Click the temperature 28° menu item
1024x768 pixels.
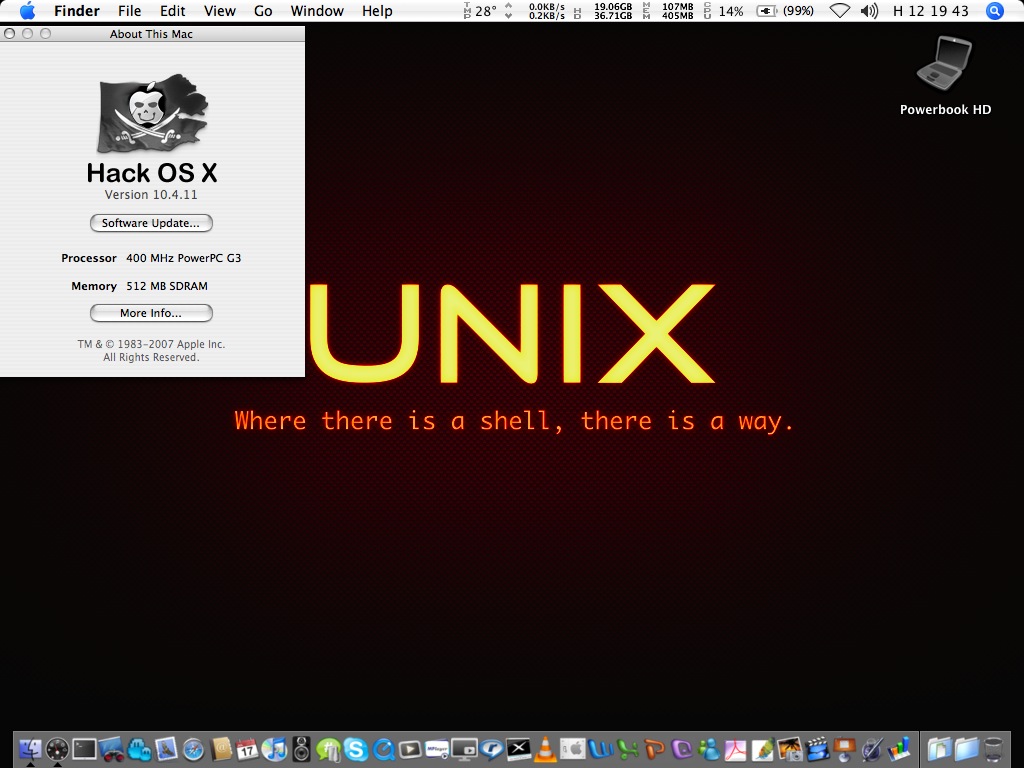point(480,11)
